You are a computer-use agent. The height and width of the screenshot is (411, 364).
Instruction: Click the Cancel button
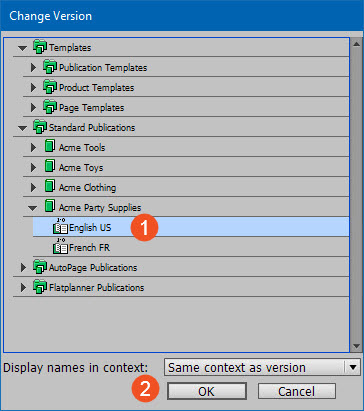tap(297, 391)
